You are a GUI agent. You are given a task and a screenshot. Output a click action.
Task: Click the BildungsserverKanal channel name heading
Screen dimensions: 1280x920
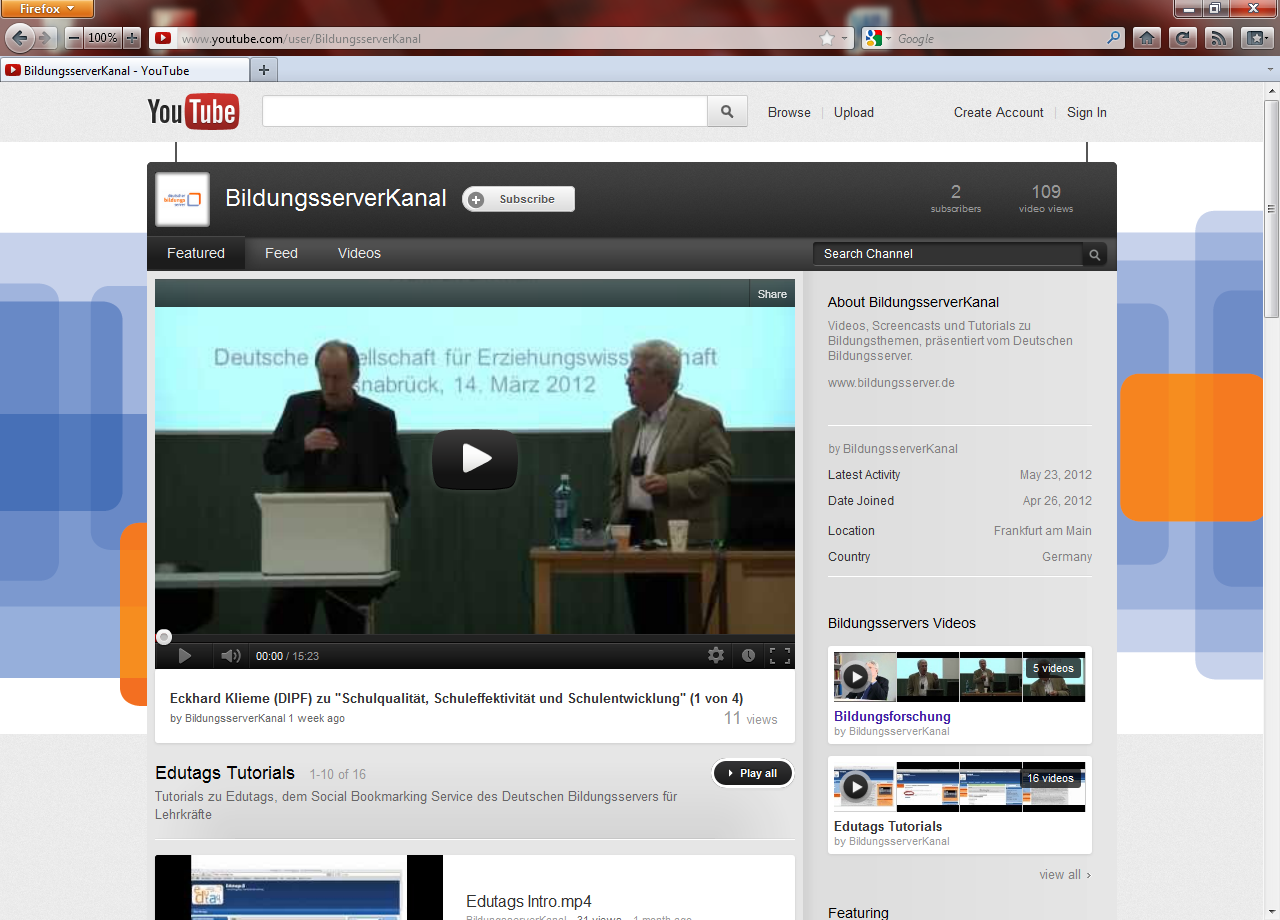click(x=336, y=198)
